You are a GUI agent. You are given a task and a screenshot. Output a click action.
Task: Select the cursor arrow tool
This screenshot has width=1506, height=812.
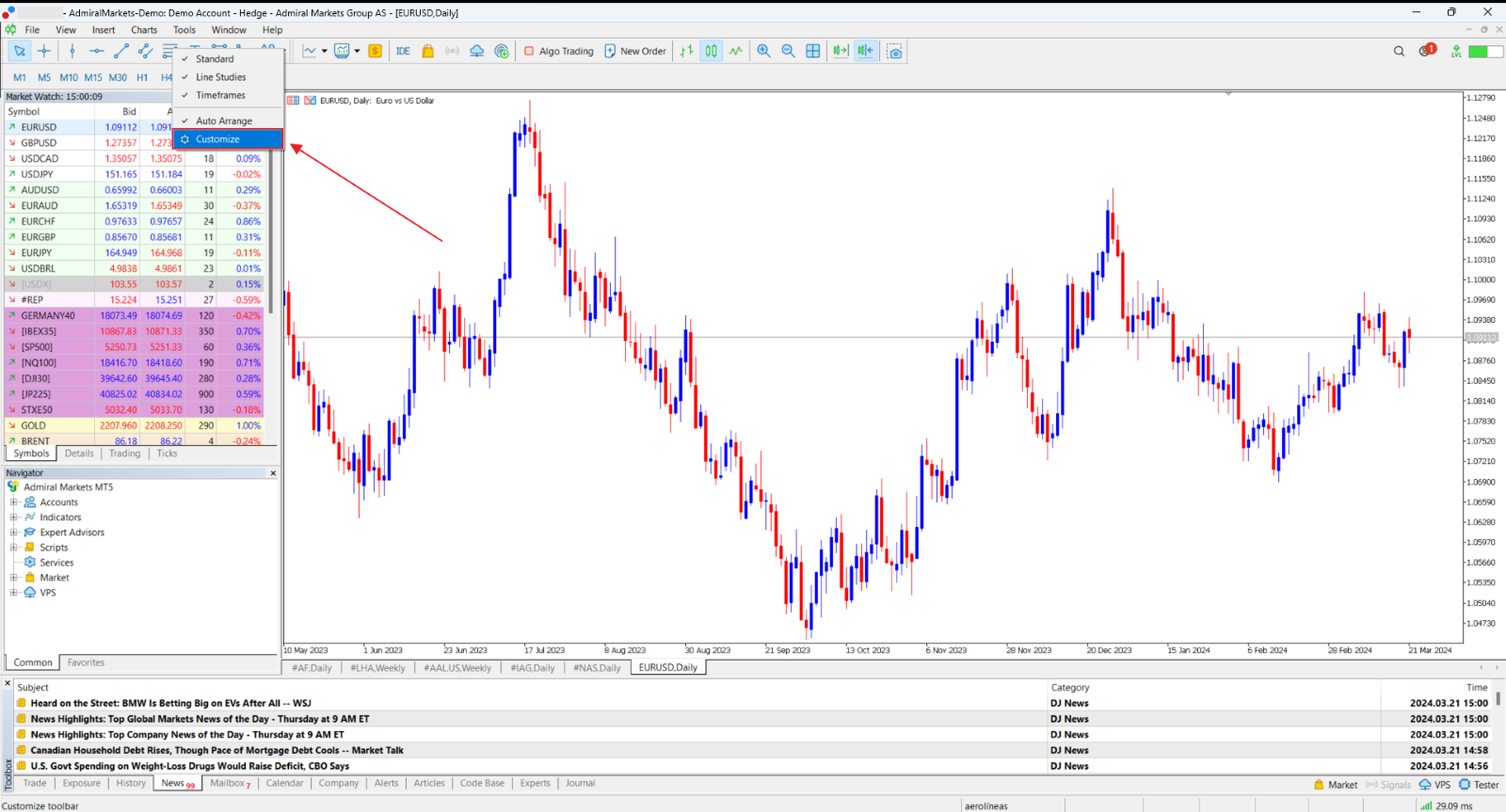click(x=19, y=51)
